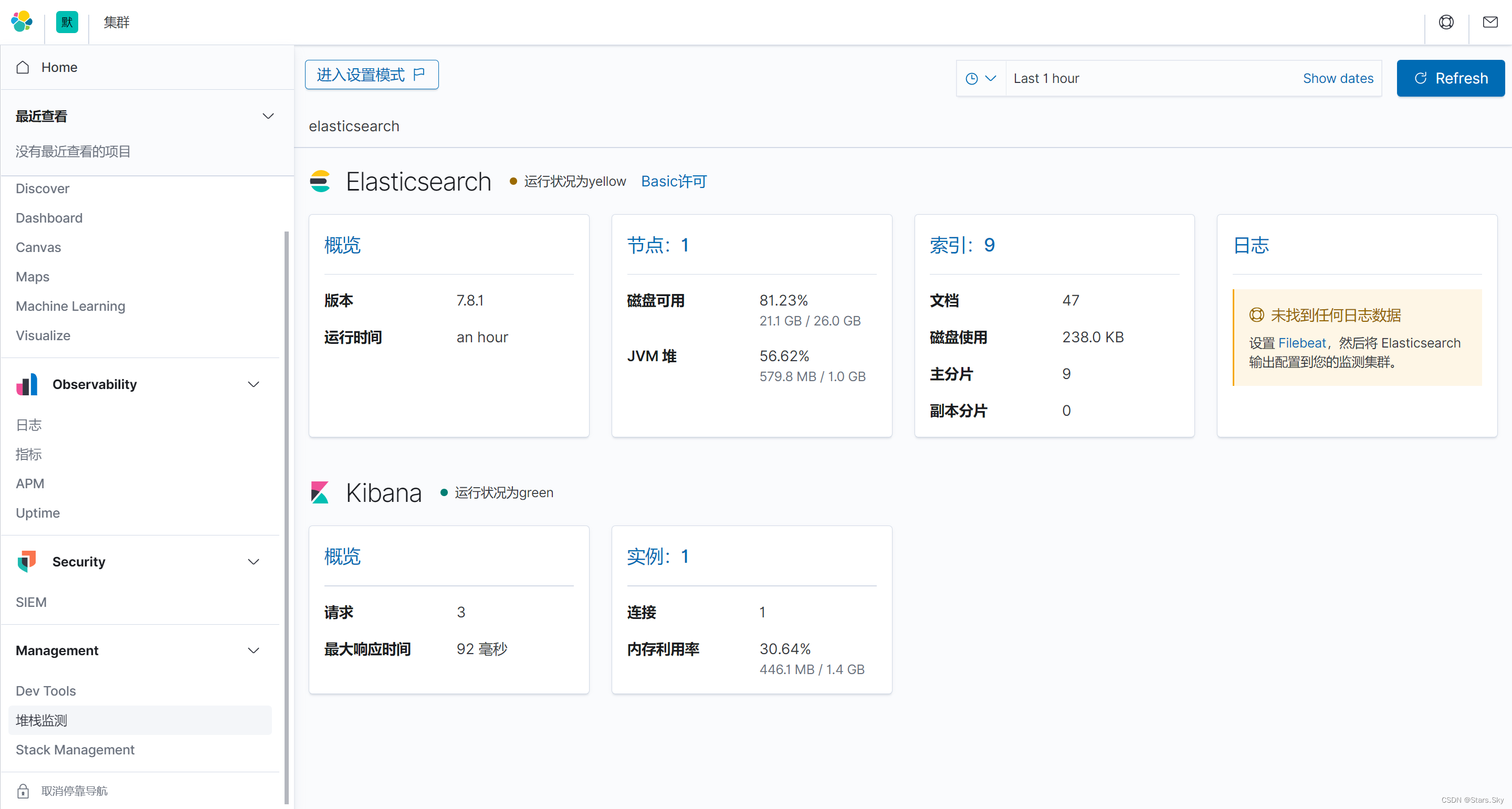Click the clock quick-select time icon
Screen dimensions: 1512x809
(x=972, y=79)
